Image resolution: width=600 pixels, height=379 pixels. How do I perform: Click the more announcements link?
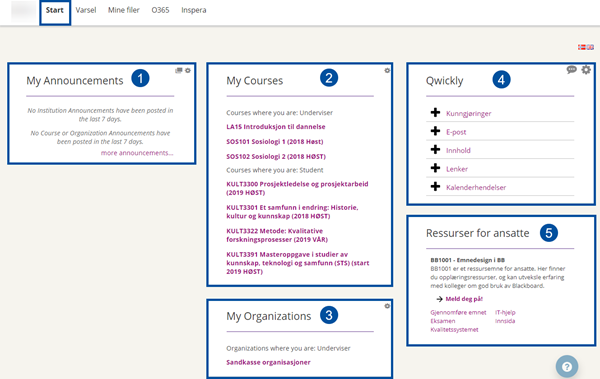(x=137, y=153)
